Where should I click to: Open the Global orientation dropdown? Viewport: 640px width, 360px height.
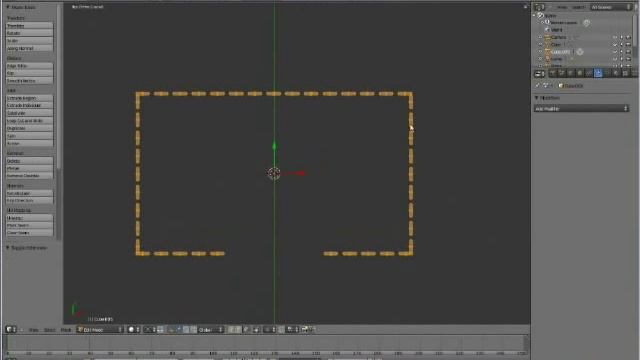pyautogui.click(x=211, y=329)
